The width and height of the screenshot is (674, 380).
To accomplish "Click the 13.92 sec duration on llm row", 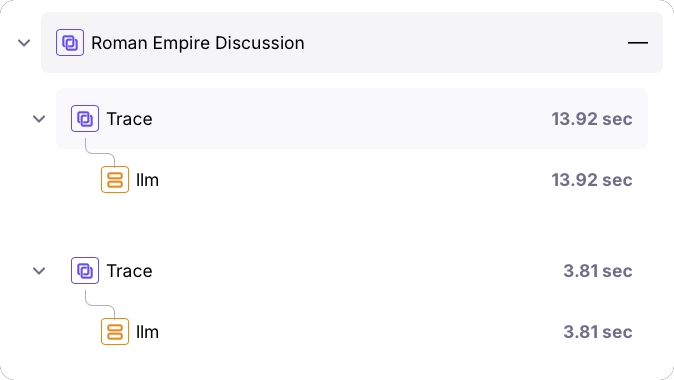I will coord(592,180).
